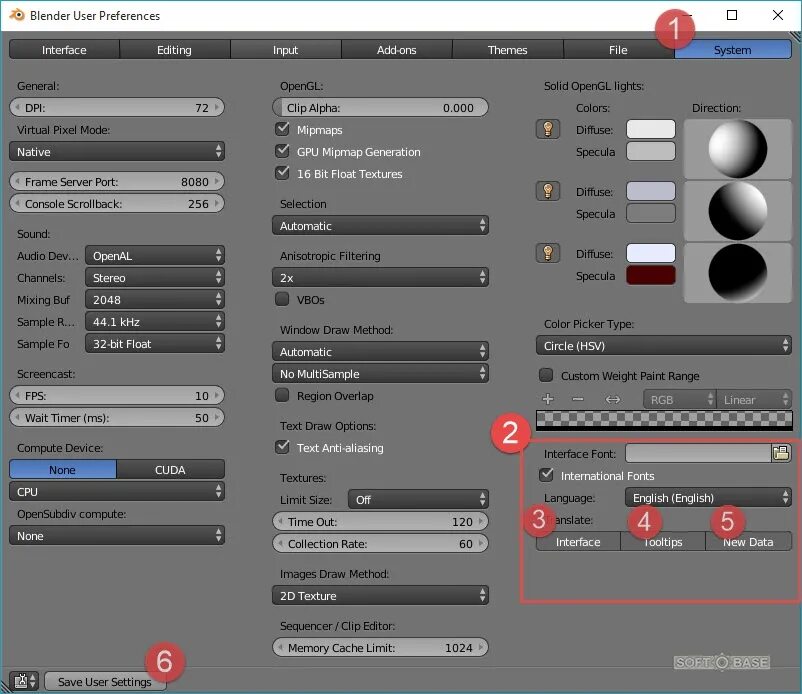802x694 pixels.
Task: Increase Memory Cache Limit arrow
Action: pyautogui.click(x=481, y=647)
